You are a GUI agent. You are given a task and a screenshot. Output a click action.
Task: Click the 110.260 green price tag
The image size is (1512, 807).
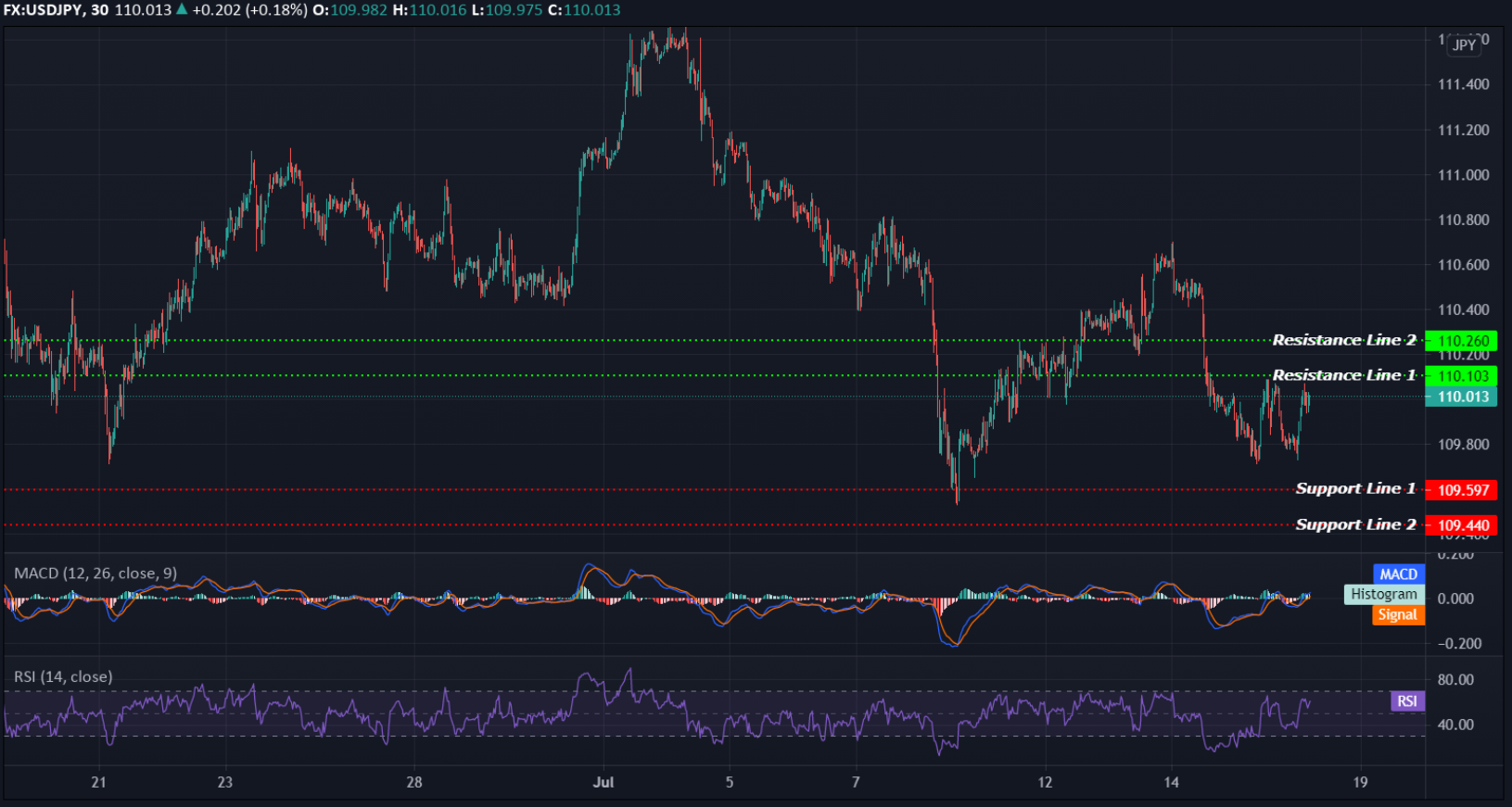1461,341
